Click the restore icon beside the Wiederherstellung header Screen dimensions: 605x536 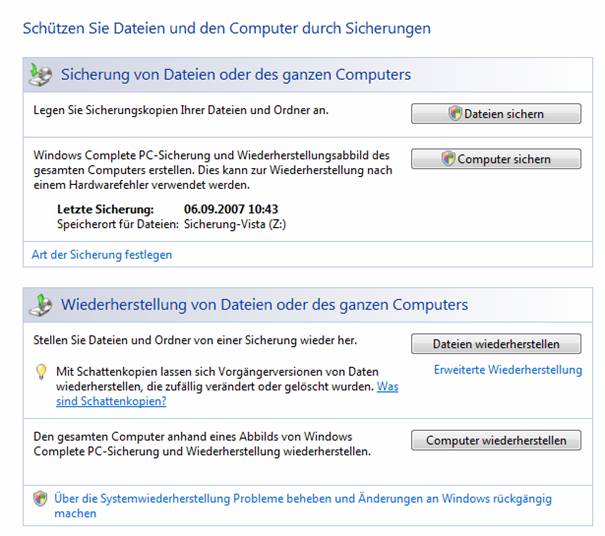pyautogui.click(x=41, y=305)
